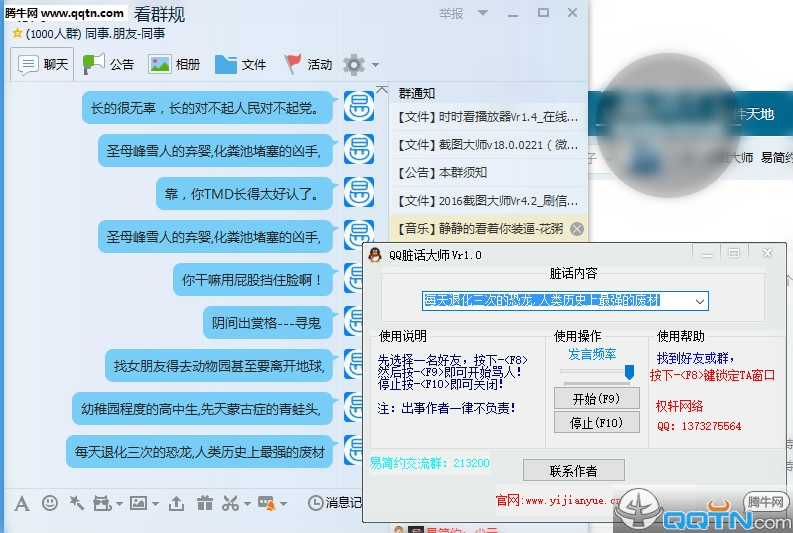
Task: Click the 易简约交流群 group number text
Action: 429,463
